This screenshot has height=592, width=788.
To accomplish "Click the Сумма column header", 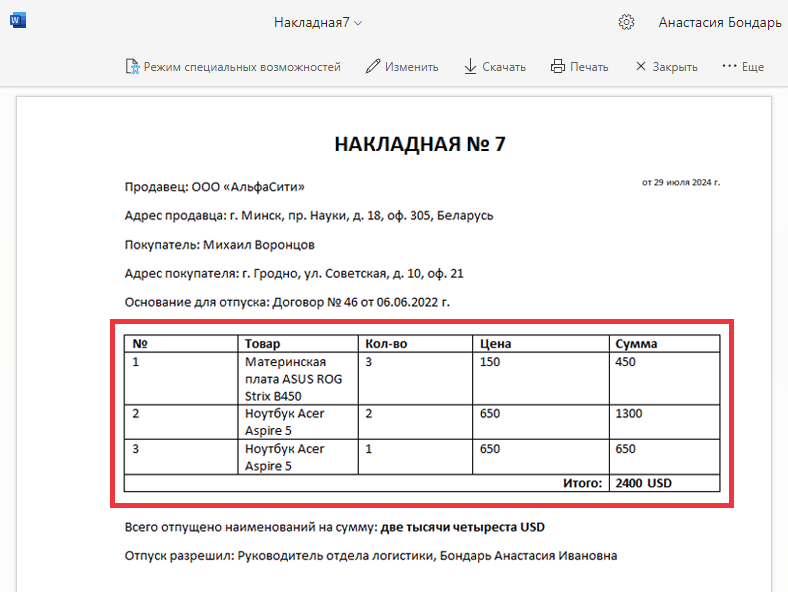I will click(x=664, y=344).
